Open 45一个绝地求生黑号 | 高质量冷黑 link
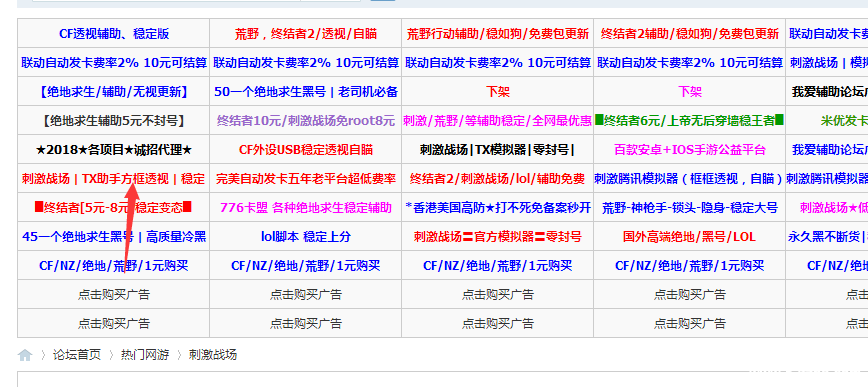Screen dimensions: 868x387 [x=114, y=237]
